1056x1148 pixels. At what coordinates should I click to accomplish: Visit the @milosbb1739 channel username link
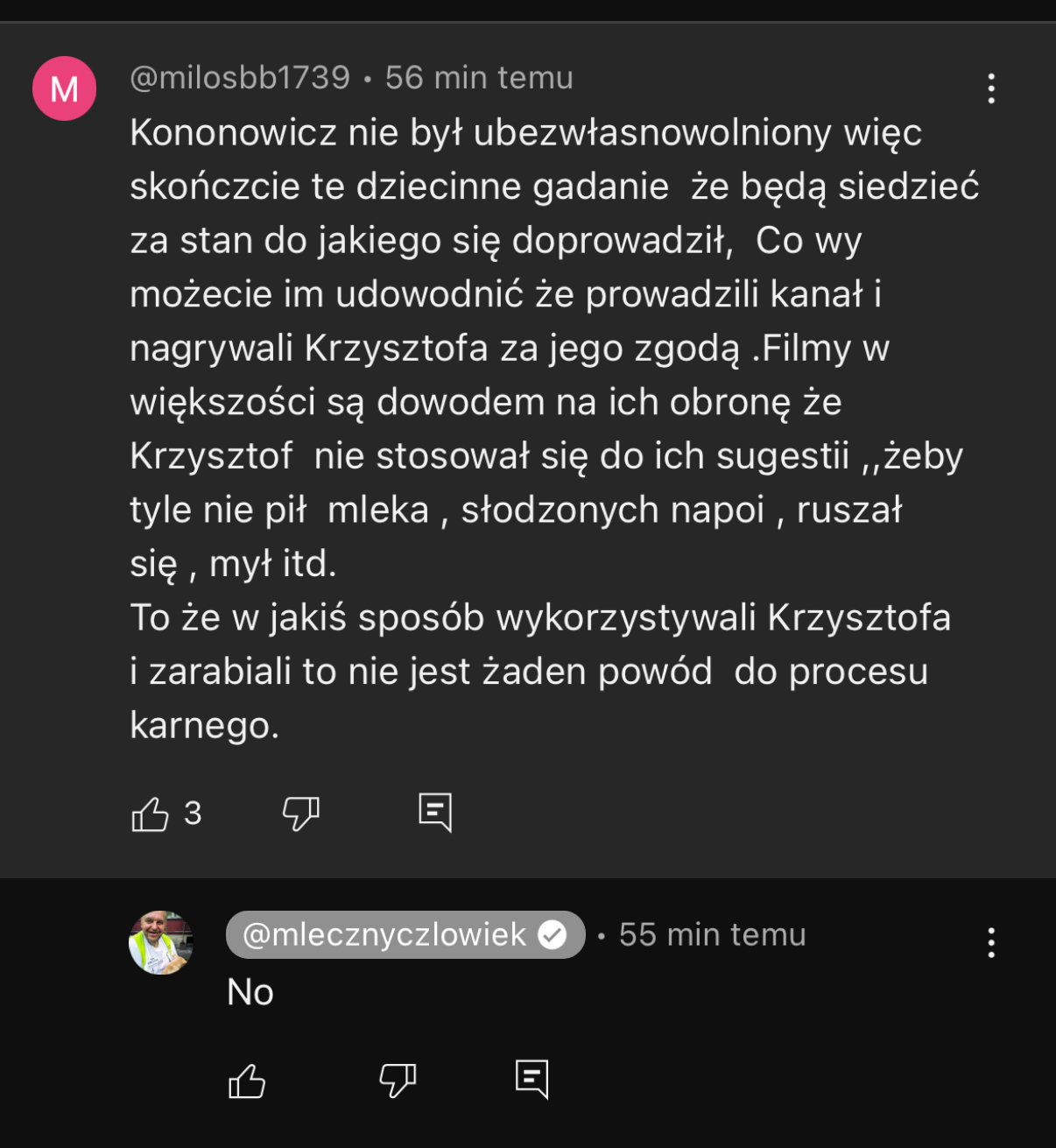pos(240,78)
